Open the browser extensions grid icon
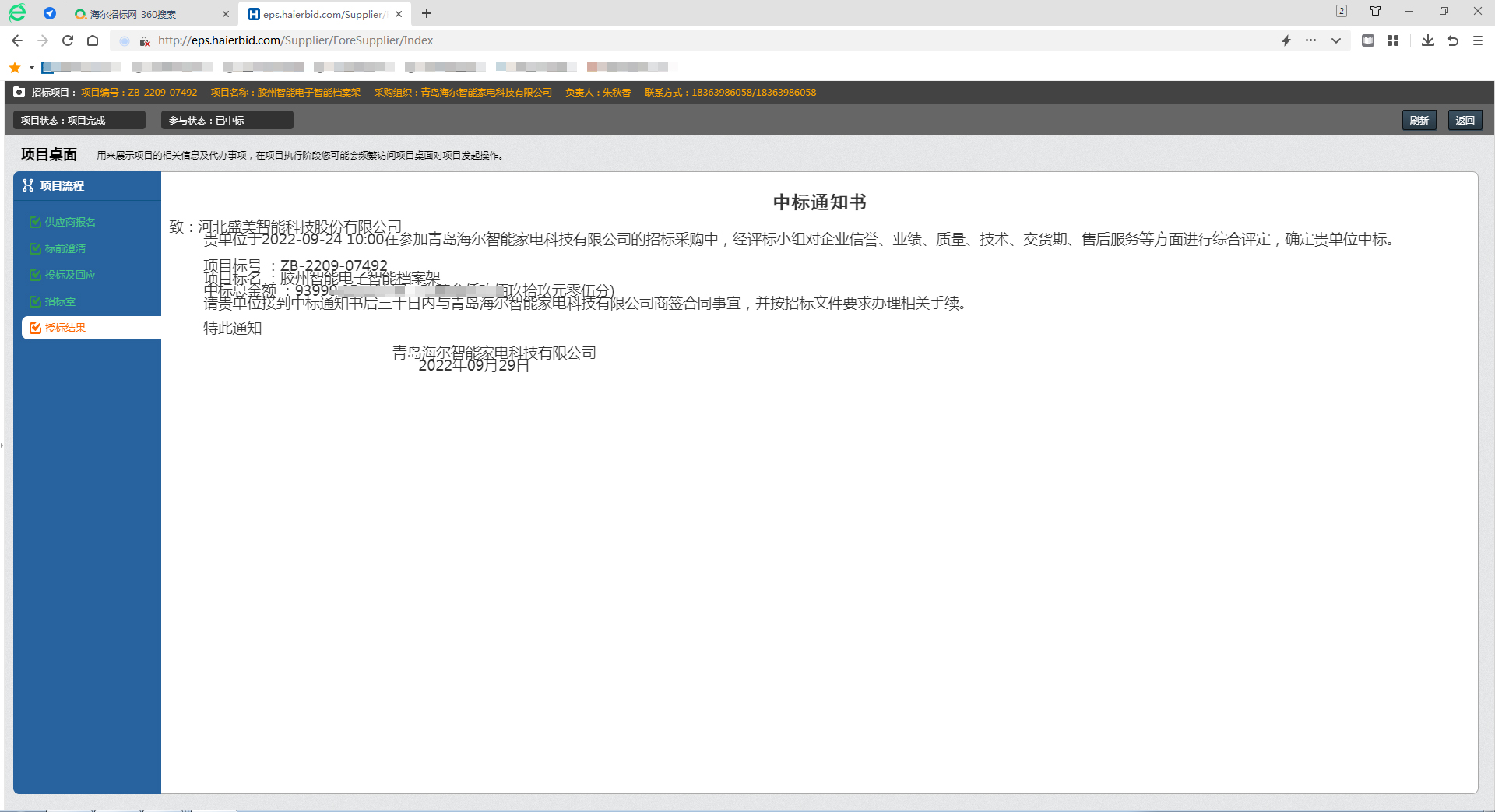The height and width of the screenshot is (812, 1495). 1393,40
